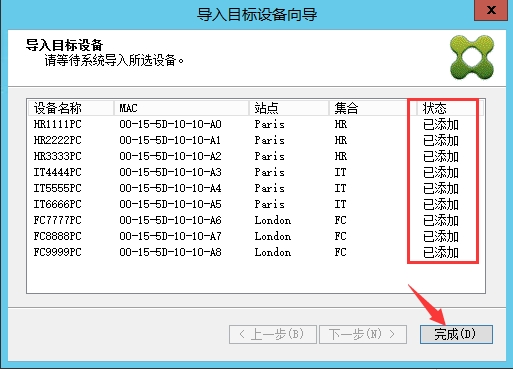This screenshot has height=370, width=513.
Task: Click MAC address 00-15-5D-10-10-A1
Action: click(170, 140)
